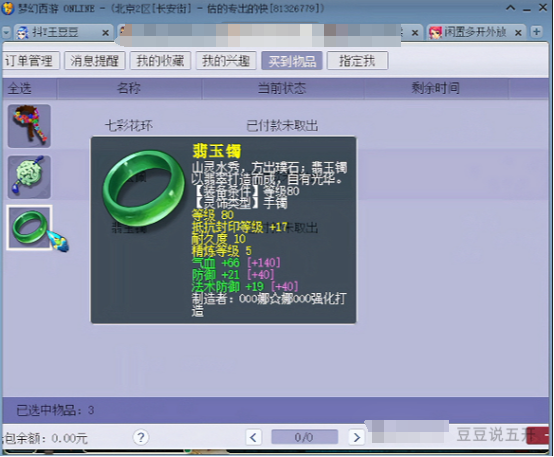Close the 闲置多开外放 tab
The height and width of the screenshot is (457, 554).
pos(518,33)
